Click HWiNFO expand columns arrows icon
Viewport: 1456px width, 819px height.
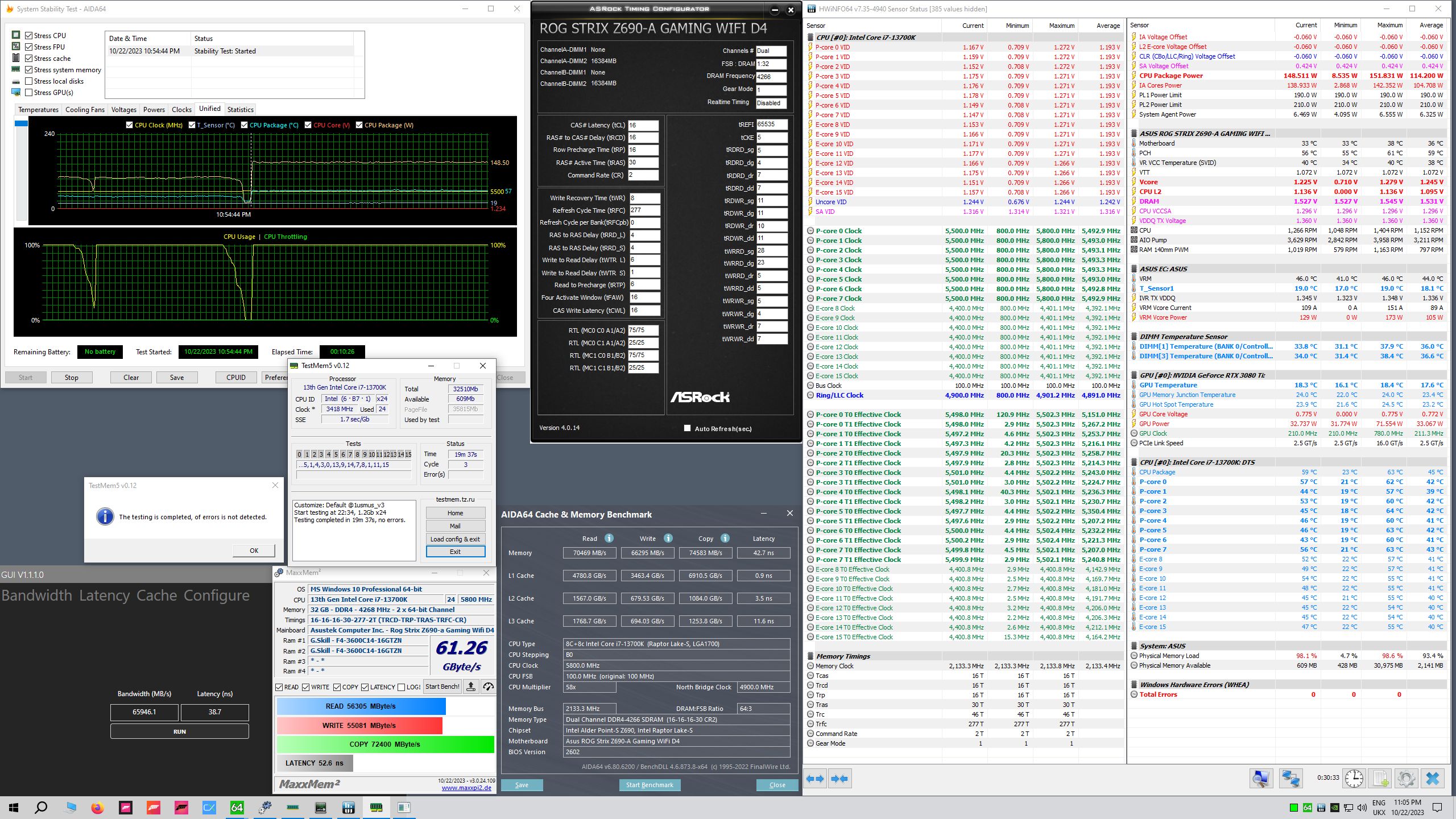(x=816, y=779)
